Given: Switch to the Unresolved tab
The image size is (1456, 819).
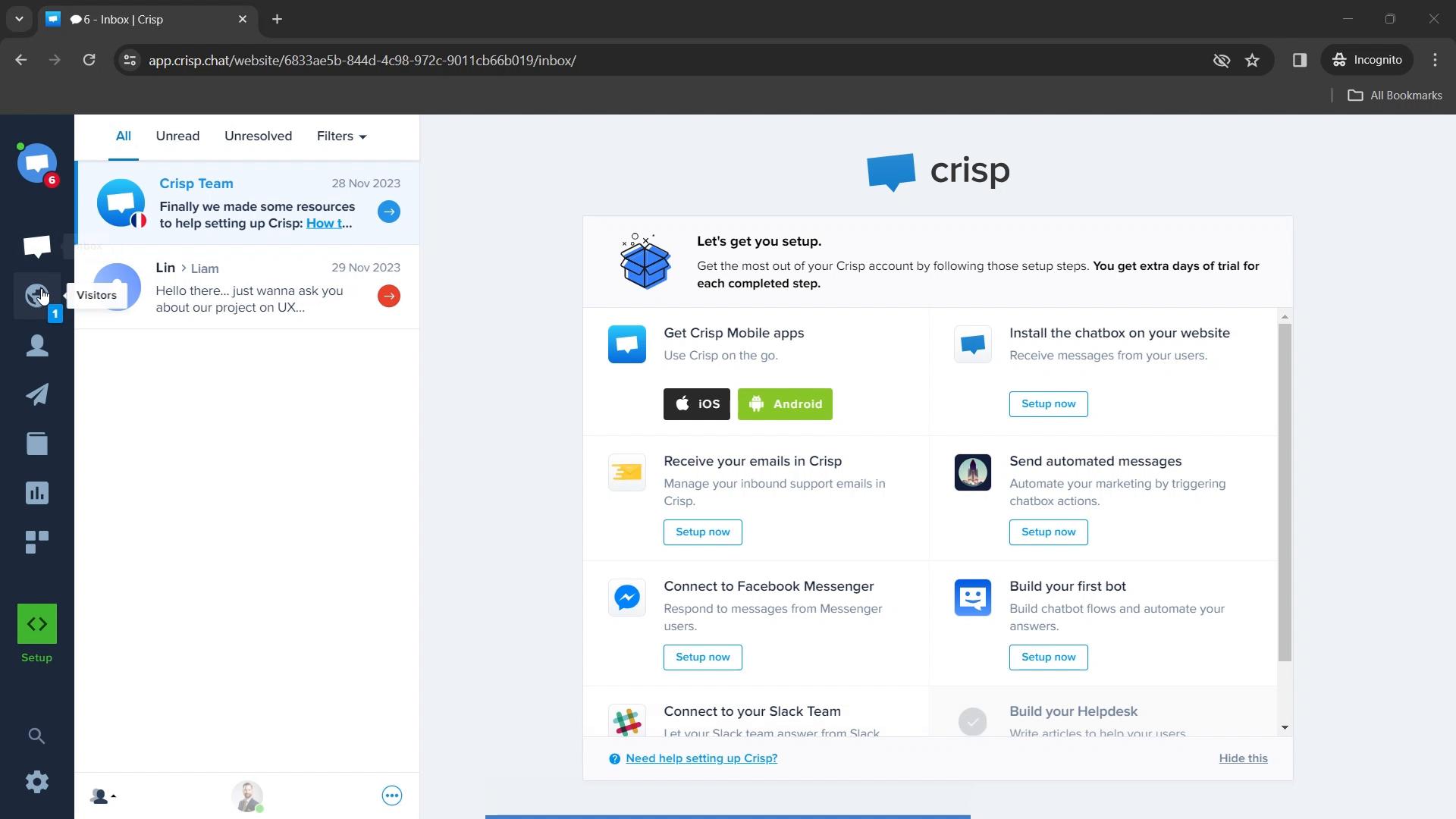Looking at the screenshot, I should point(258,135).
